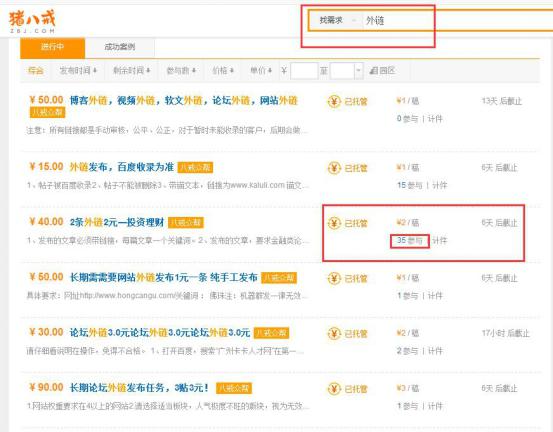Select the 综合 sorting option

pos(36,71)
